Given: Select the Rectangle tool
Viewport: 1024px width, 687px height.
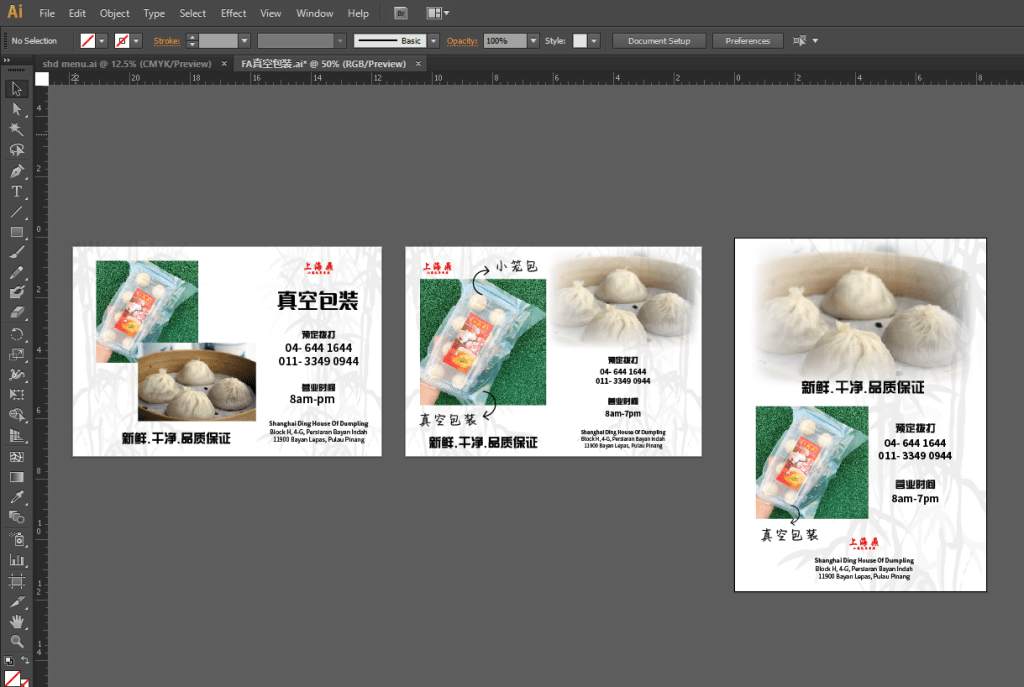Looking at the screenshot, I should (x=17, y=232).
